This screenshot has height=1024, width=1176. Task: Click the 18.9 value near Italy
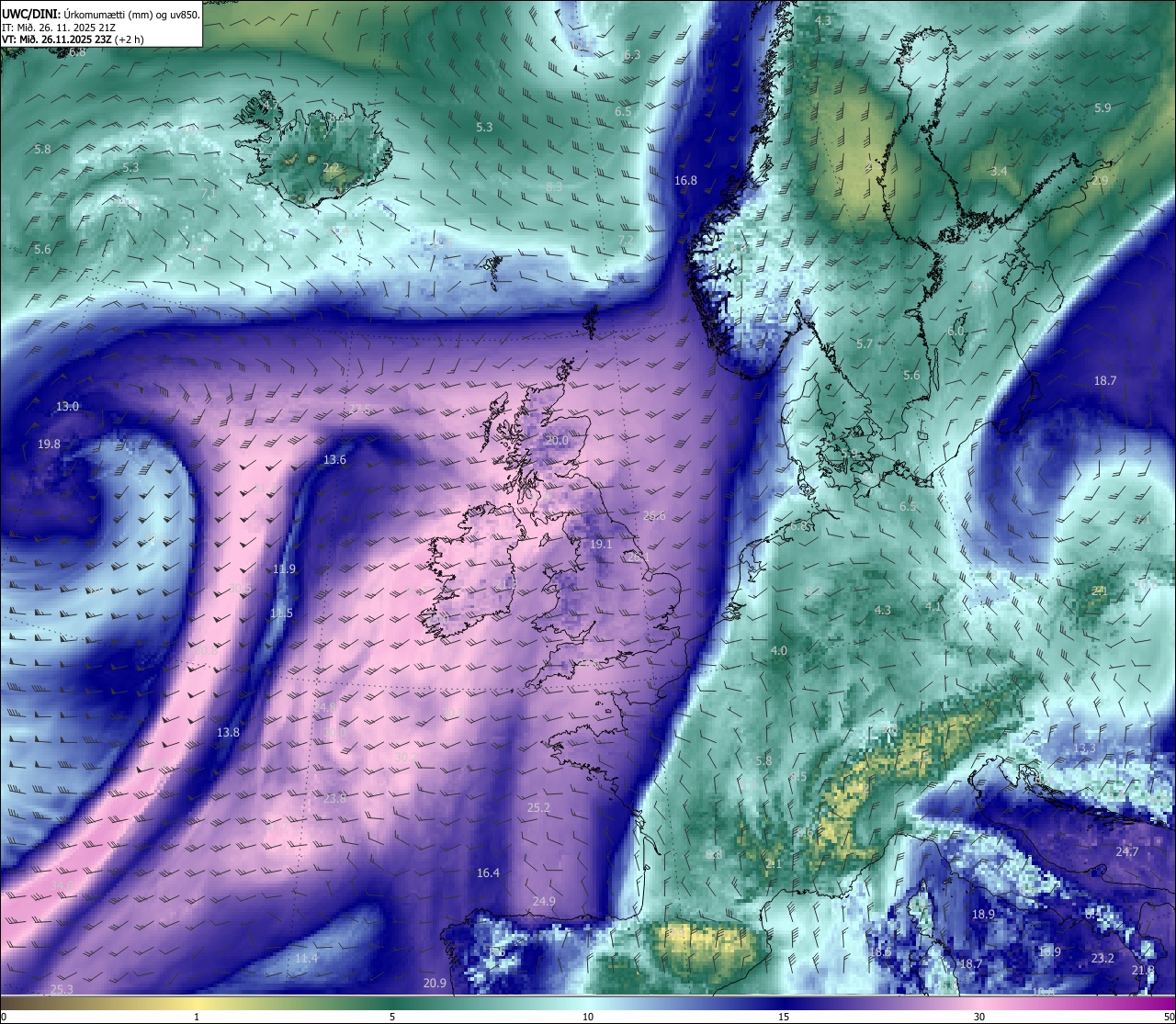983,914
